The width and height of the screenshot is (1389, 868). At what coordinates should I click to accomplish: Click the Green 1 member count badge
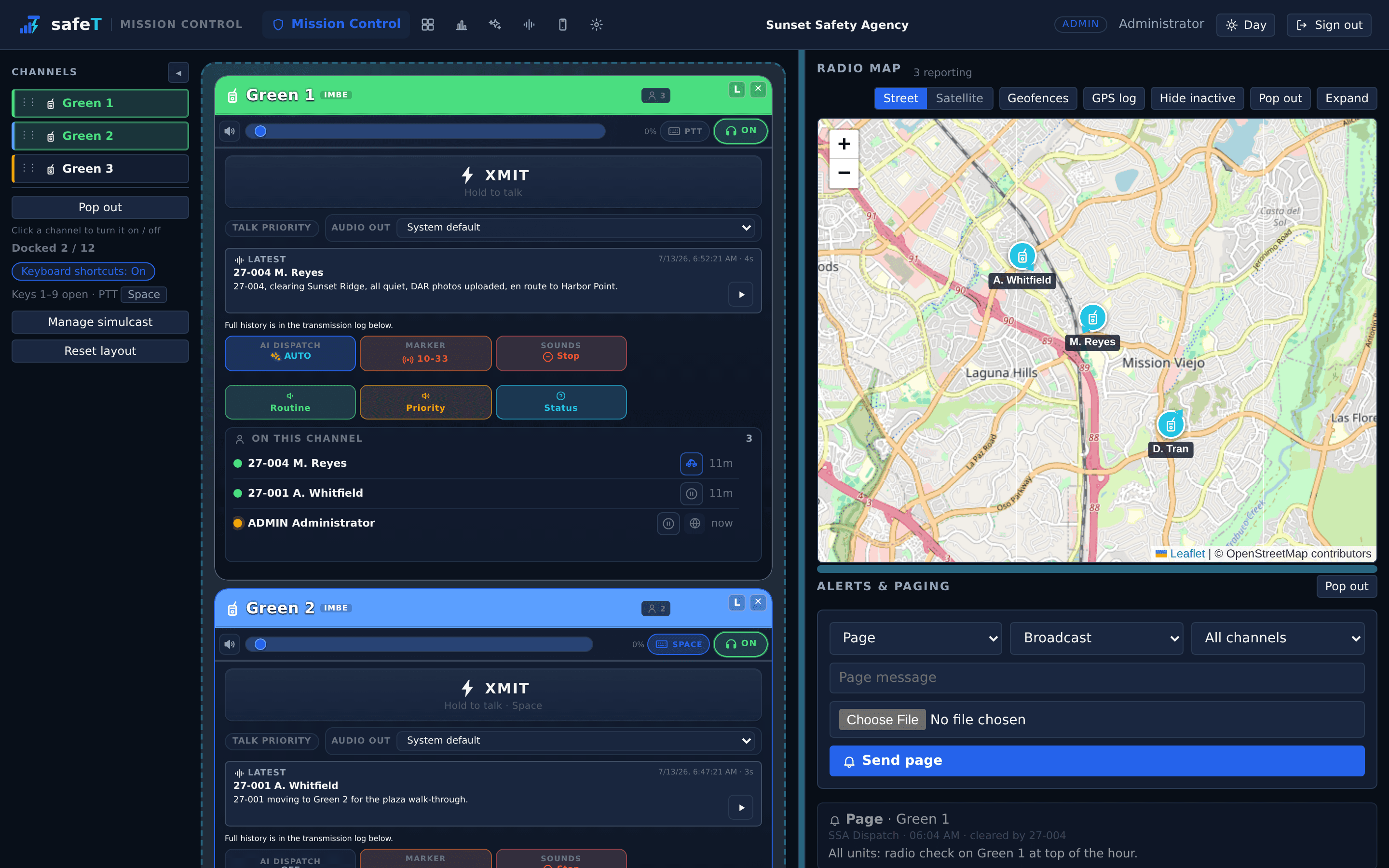tap(655, 96)
